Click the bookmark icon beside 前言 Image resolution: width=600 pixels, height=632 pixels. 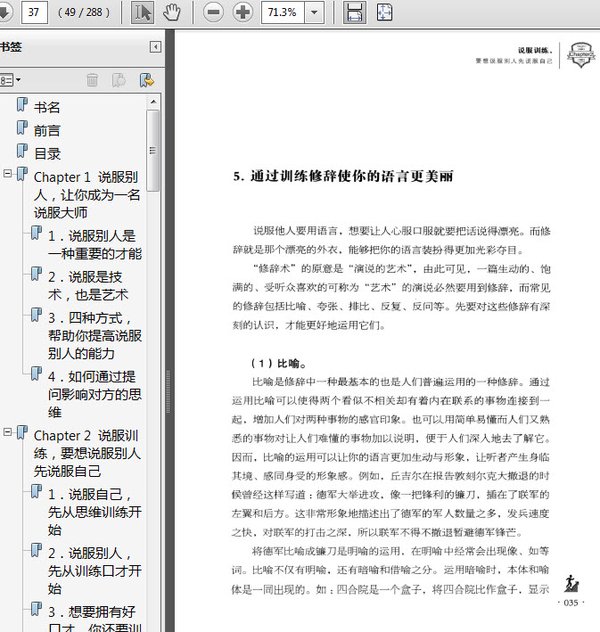point(22,128)
